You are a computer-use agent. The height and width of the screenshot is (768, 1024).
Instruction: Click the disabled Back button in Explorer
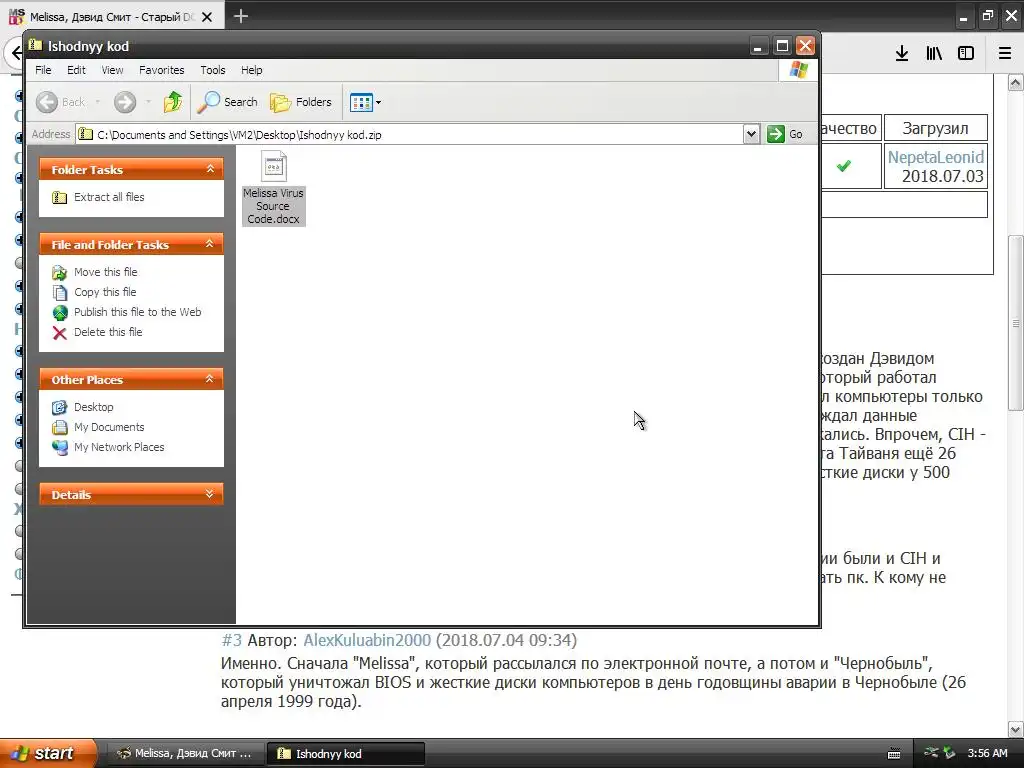(x=60, y=102)
